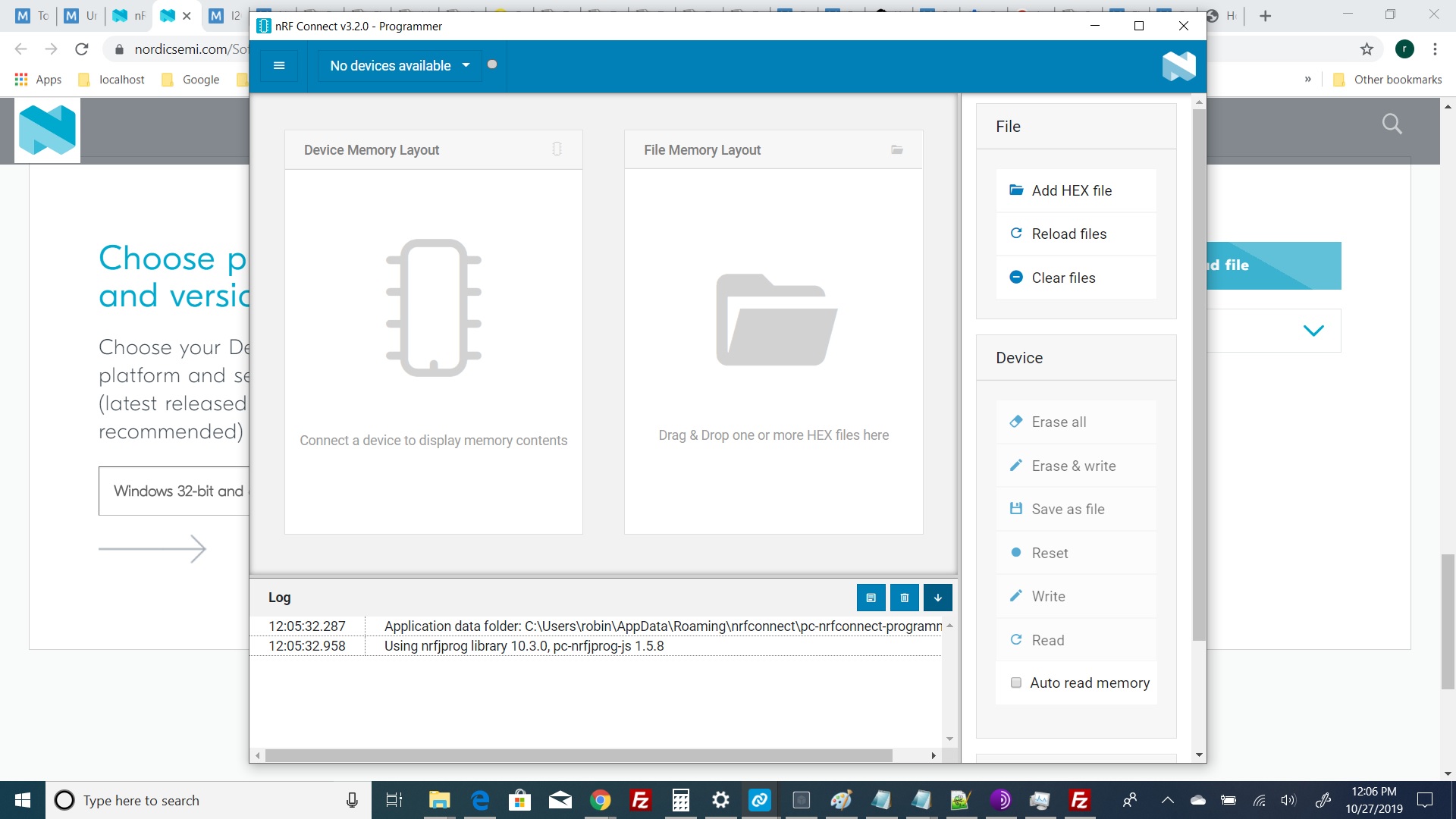Click the webpage search magnifier icon
This screenshot has height=819, width=1456.
click(1392, 124)
